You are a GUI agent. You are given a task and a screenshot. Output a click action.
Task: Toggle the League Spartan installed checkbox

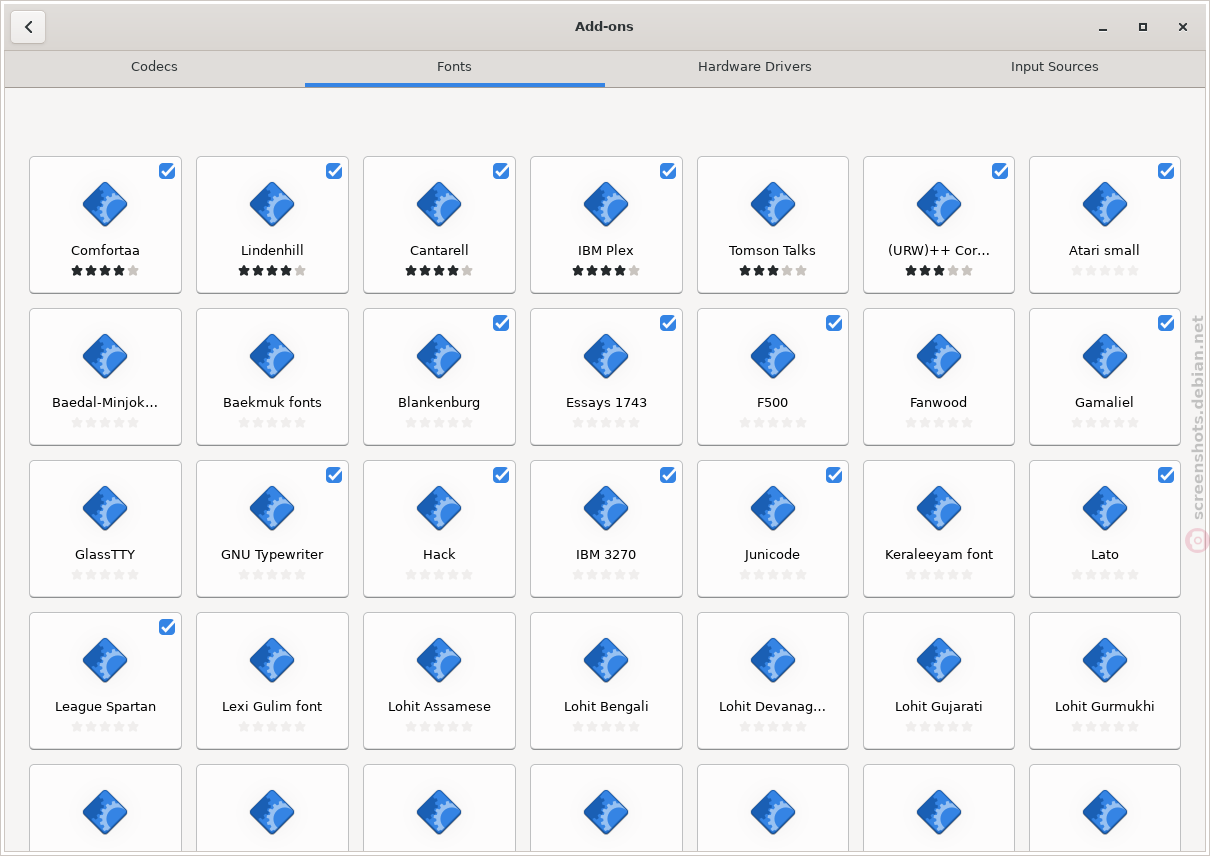167,627
